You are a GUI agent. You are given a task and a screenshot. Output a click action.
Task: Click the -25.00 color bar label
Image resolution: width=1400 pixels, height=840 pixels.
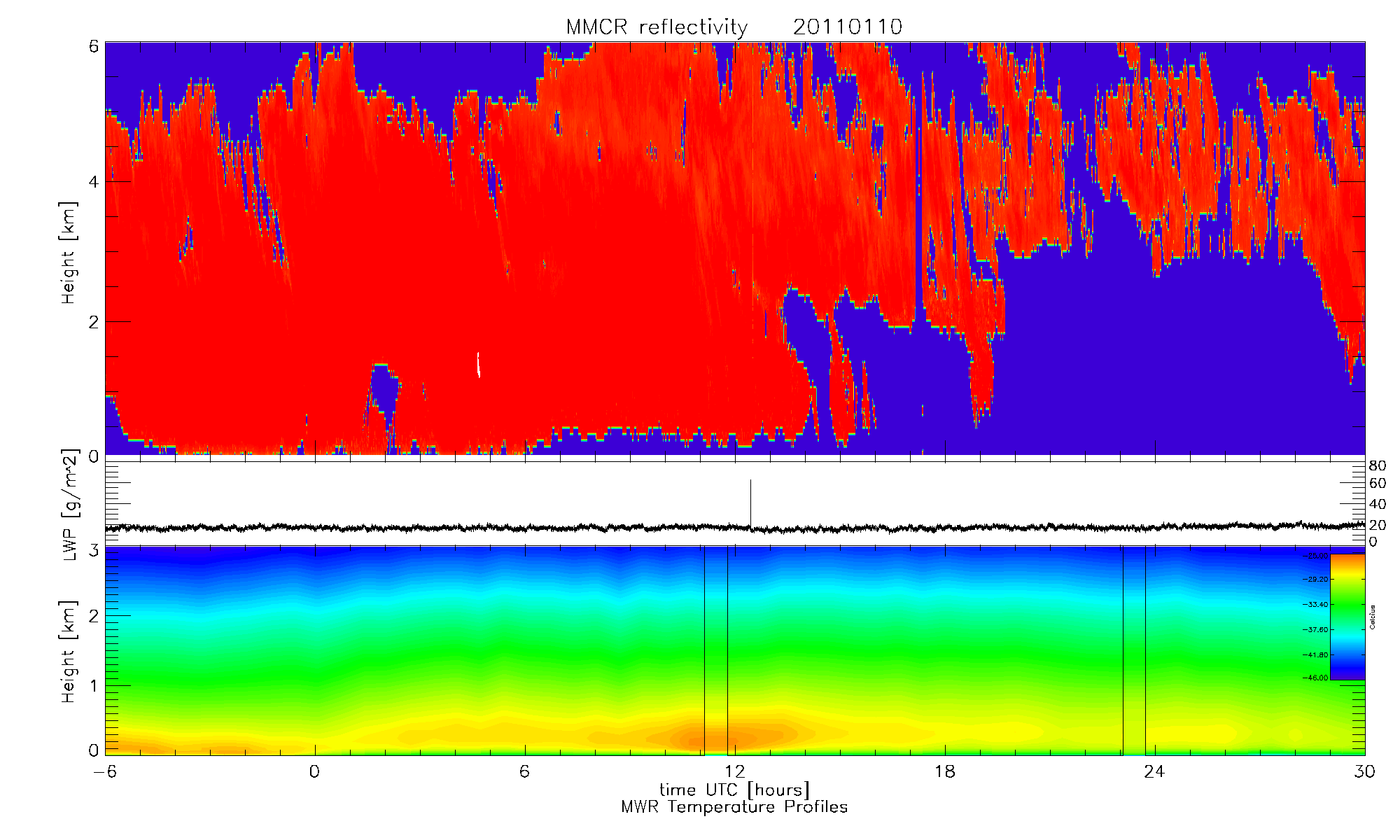pos(1315,556)
